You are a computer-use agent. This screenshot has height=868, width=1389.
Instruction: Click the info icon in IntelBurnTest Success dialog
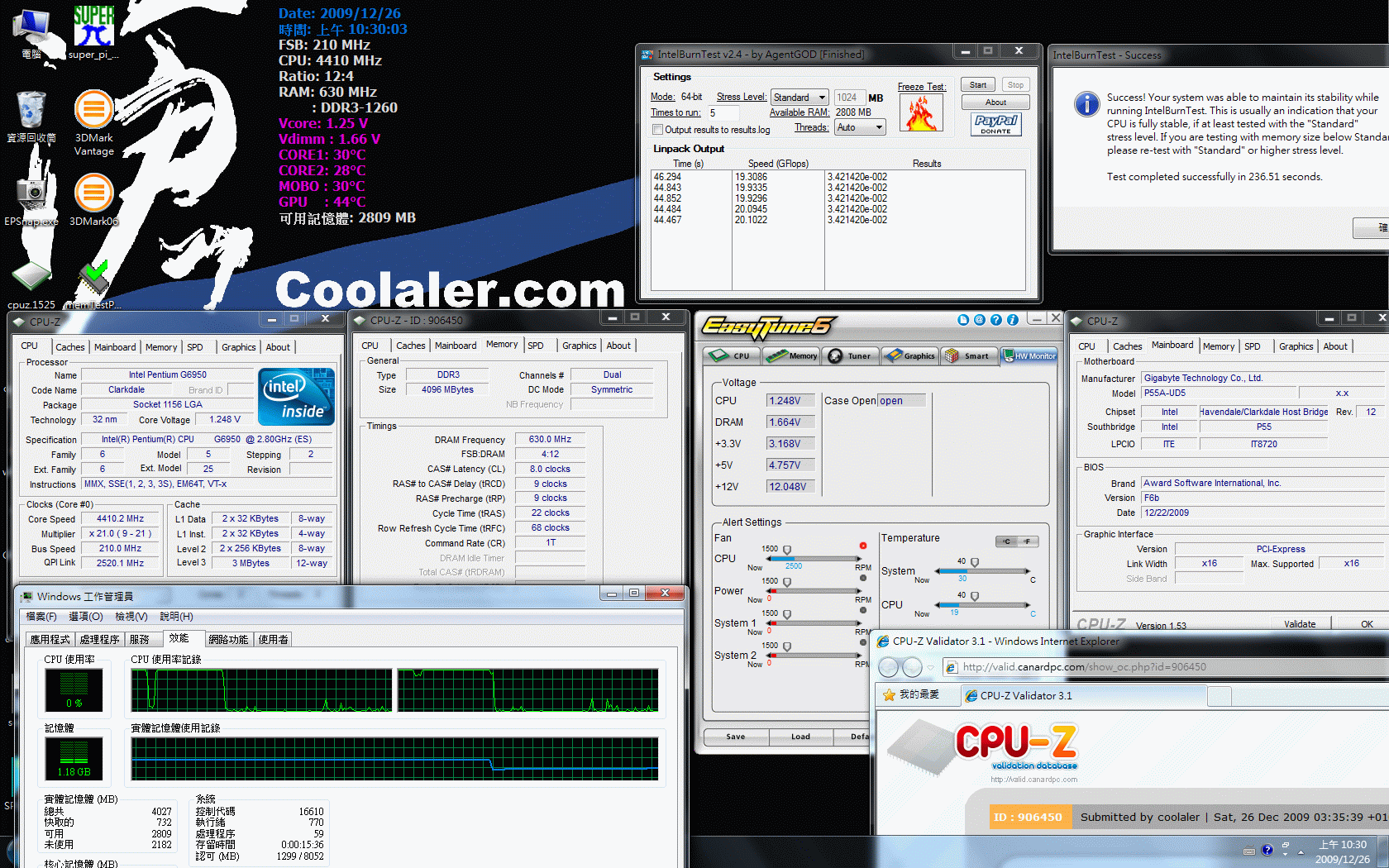[x=1086, y=104]
